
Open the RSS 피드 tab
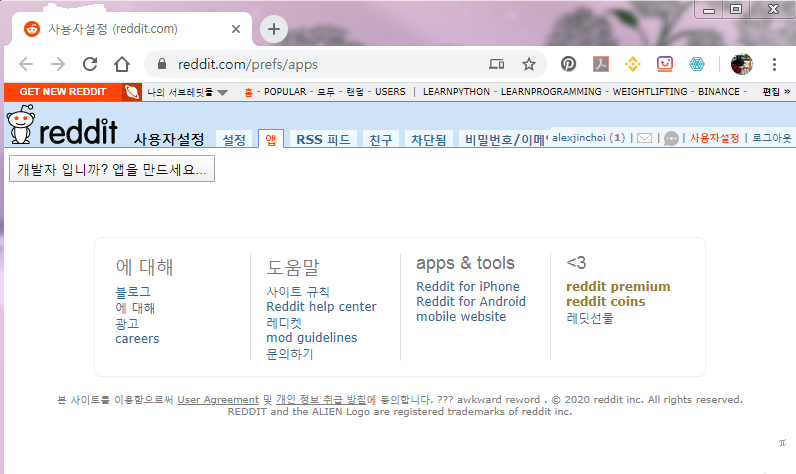323,140
